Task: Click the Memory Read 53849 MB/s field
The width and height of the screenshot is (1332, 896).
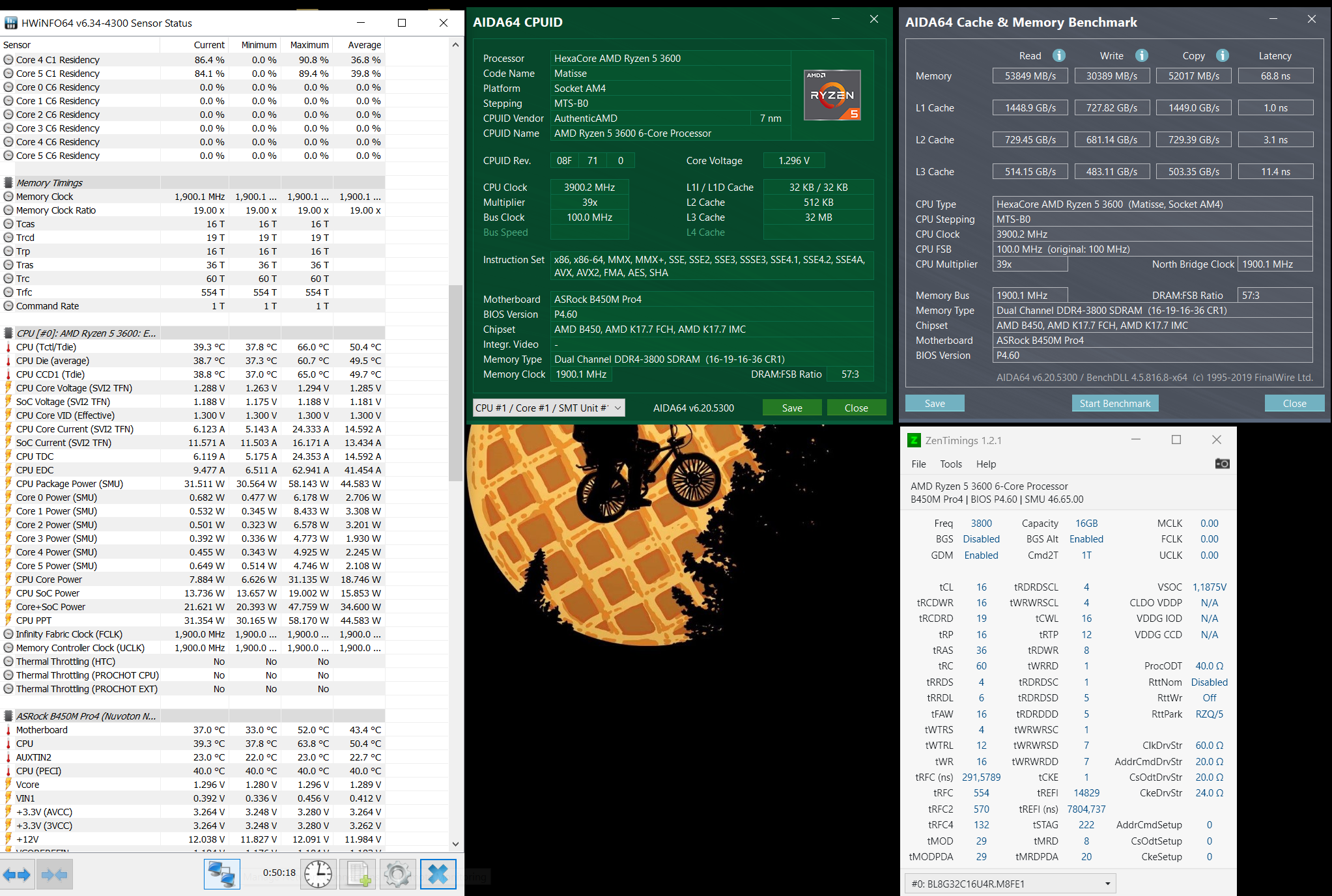Action: [1030, 76]
